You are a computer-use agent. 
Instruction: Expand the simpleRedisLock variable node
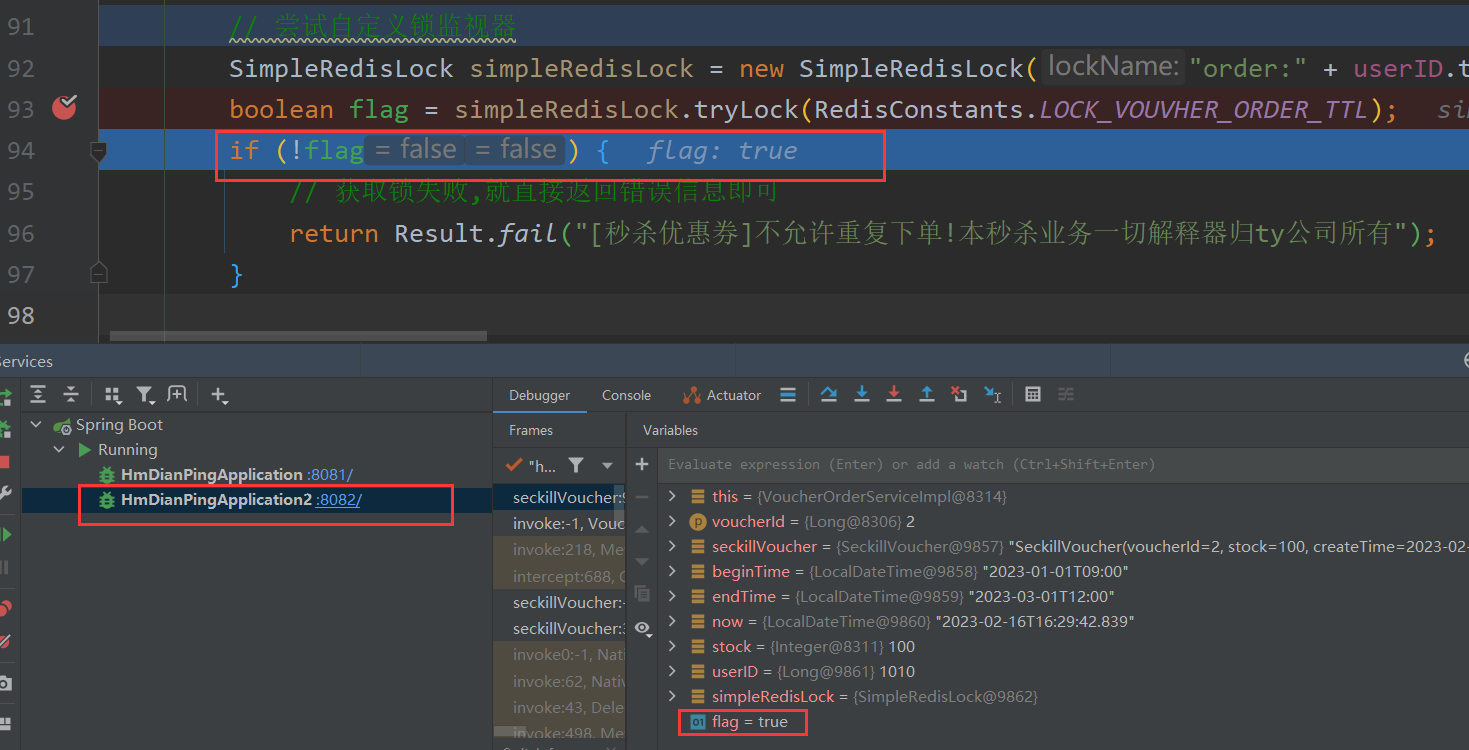point(672,696)
